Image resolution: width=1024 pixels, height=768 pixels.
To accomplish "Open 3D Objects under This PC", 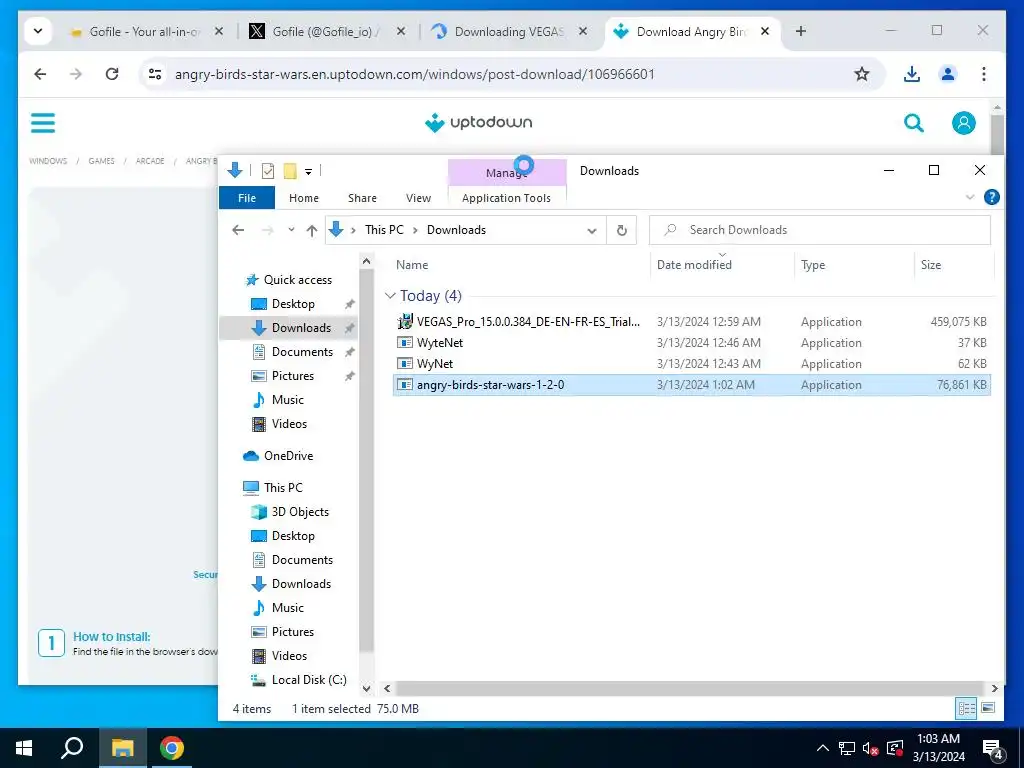I will tap(300, 512).
